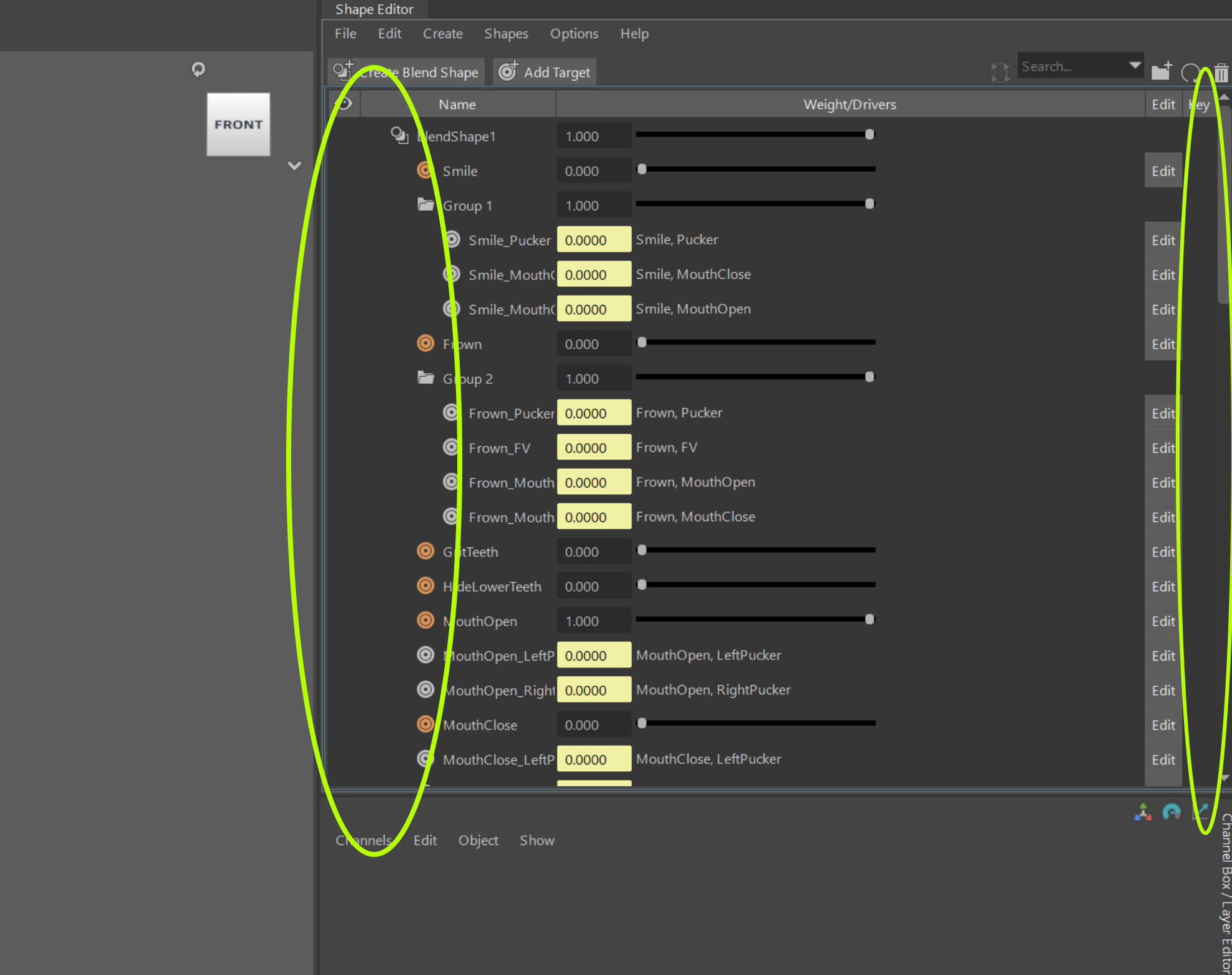Toggle the Smile target's orange state icon
1232x975 pixels.
tap(425, 169)
